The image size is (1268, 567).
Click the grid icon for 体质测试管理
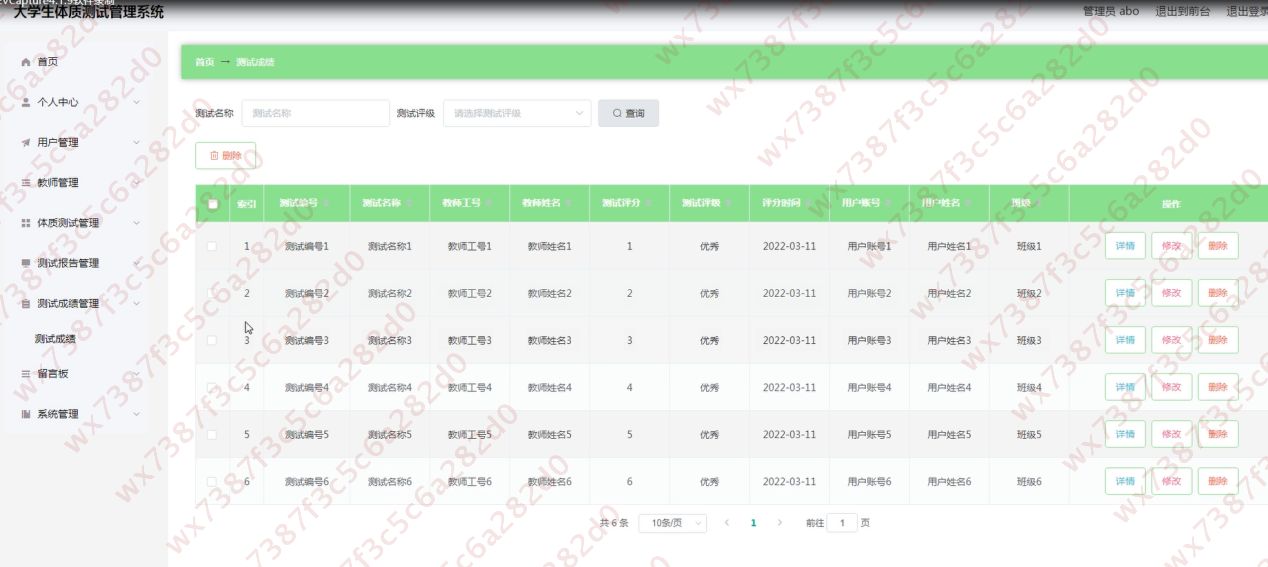click(x=26, y=223)
